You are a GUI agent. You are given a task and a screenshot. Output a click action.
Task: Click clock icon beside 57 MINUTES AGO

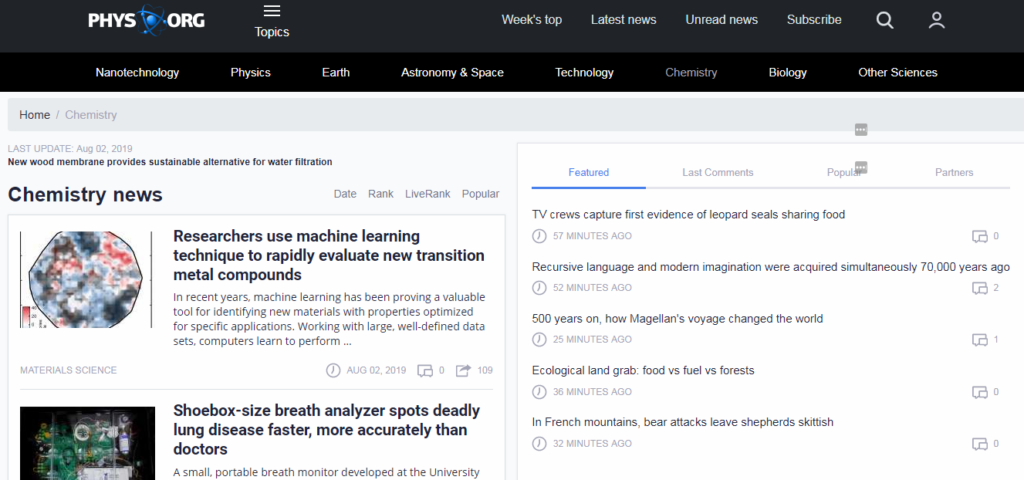[539, 236]
